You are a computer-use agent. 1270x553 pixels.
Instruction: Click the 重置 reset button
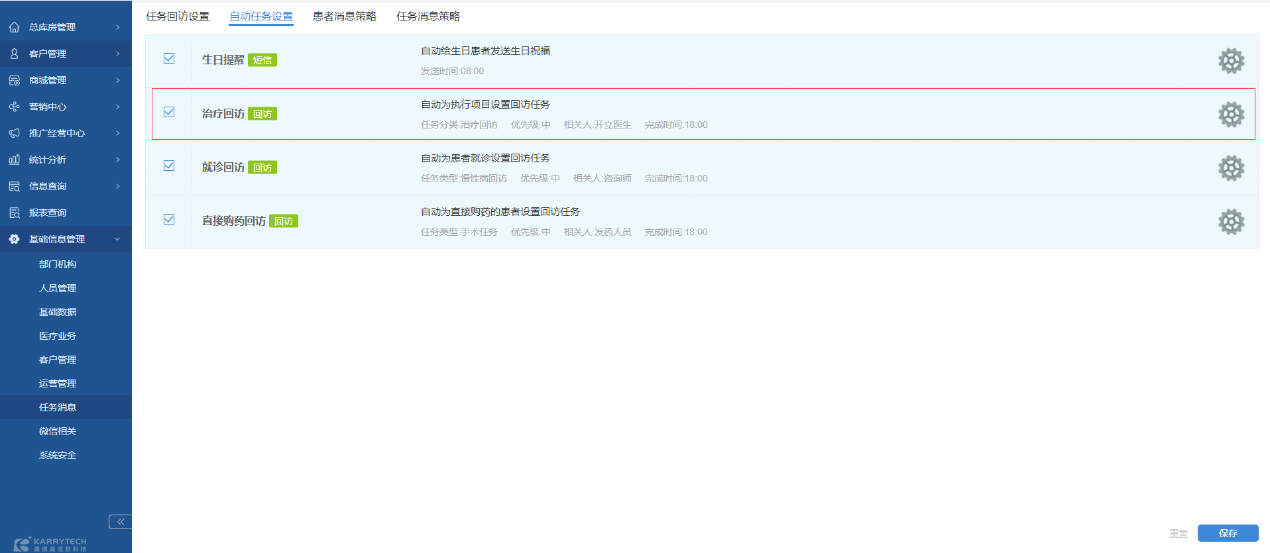click(1178, 533)
